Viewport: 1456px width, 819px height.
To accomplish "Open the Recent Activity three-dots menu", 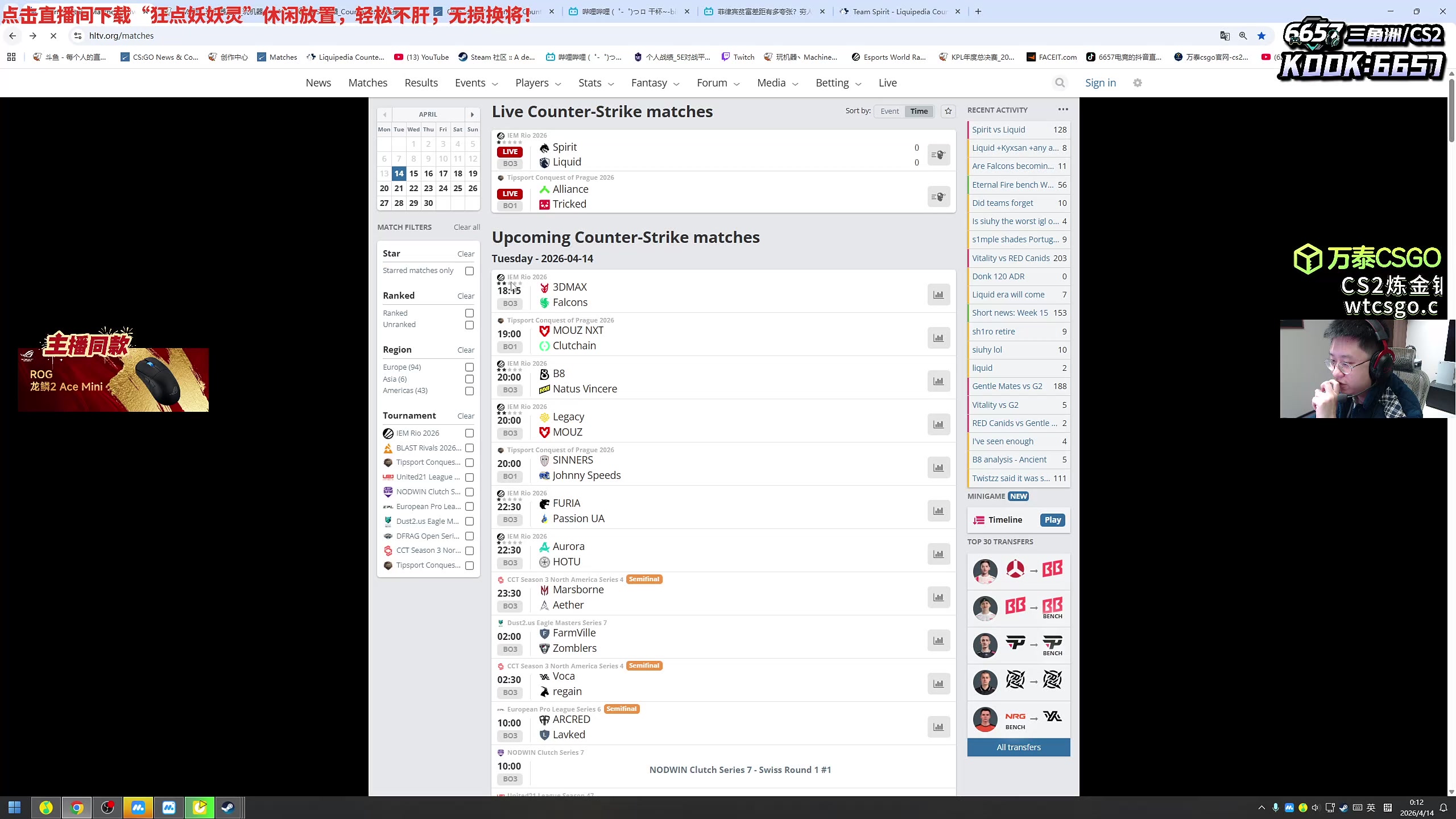I will click(1063, 109).
